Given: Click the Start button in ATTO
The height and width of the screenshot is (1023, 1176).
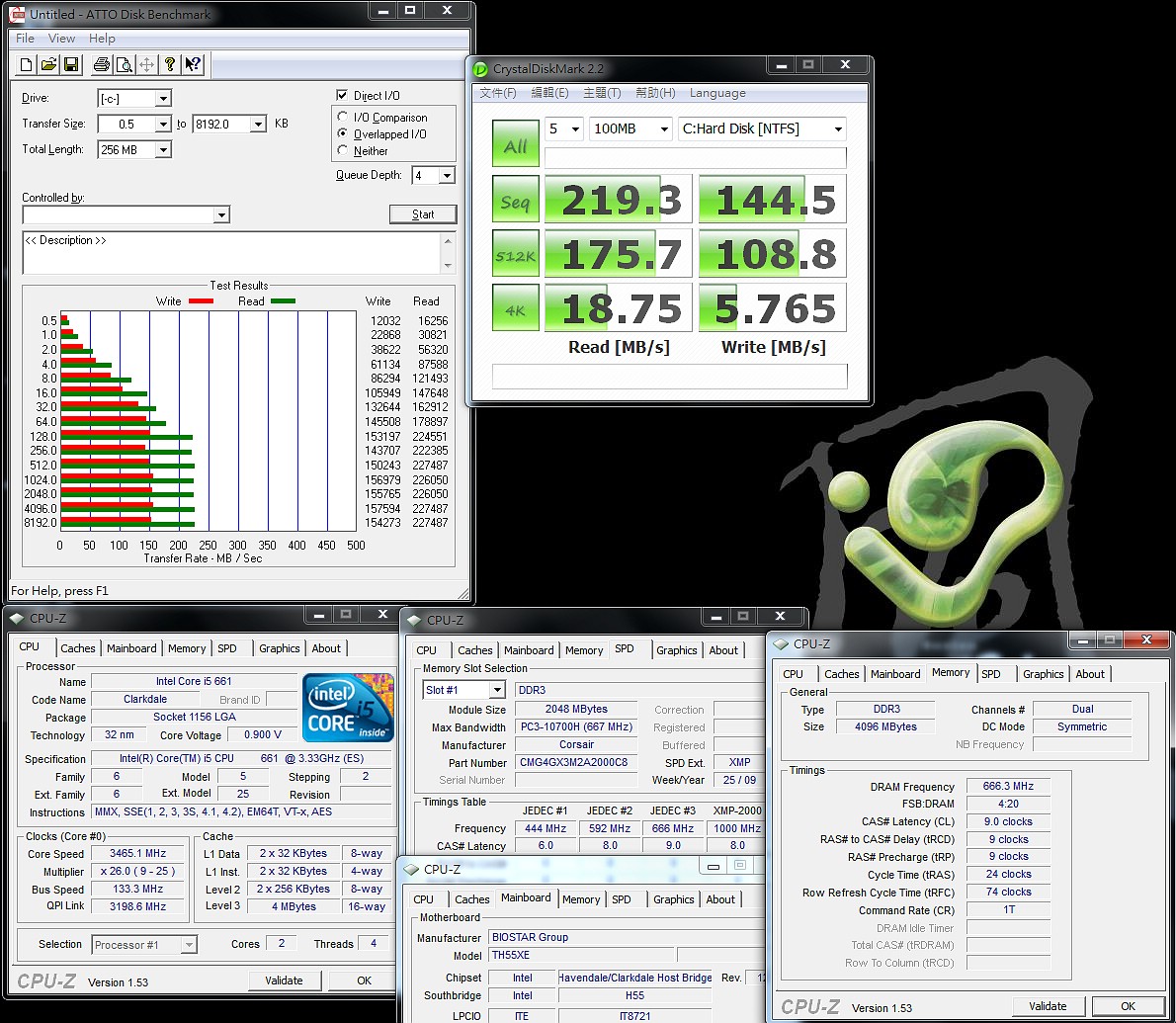Looking at the screenshot, I should (x=423, y=214).
